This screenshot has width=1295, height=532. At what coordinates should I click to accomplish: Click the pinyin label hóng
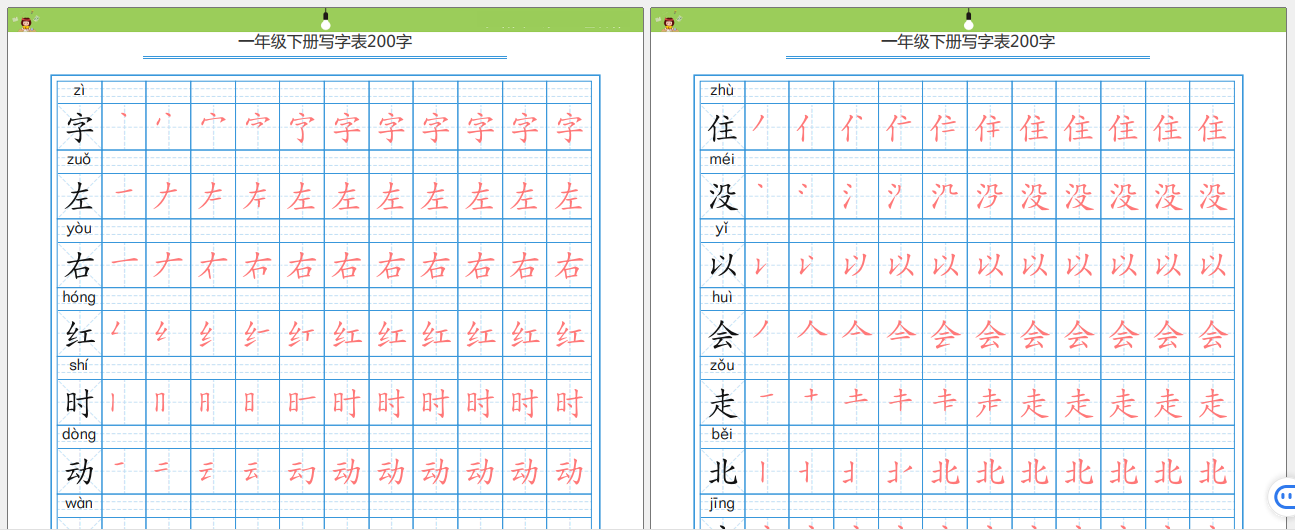coord(79,297)
